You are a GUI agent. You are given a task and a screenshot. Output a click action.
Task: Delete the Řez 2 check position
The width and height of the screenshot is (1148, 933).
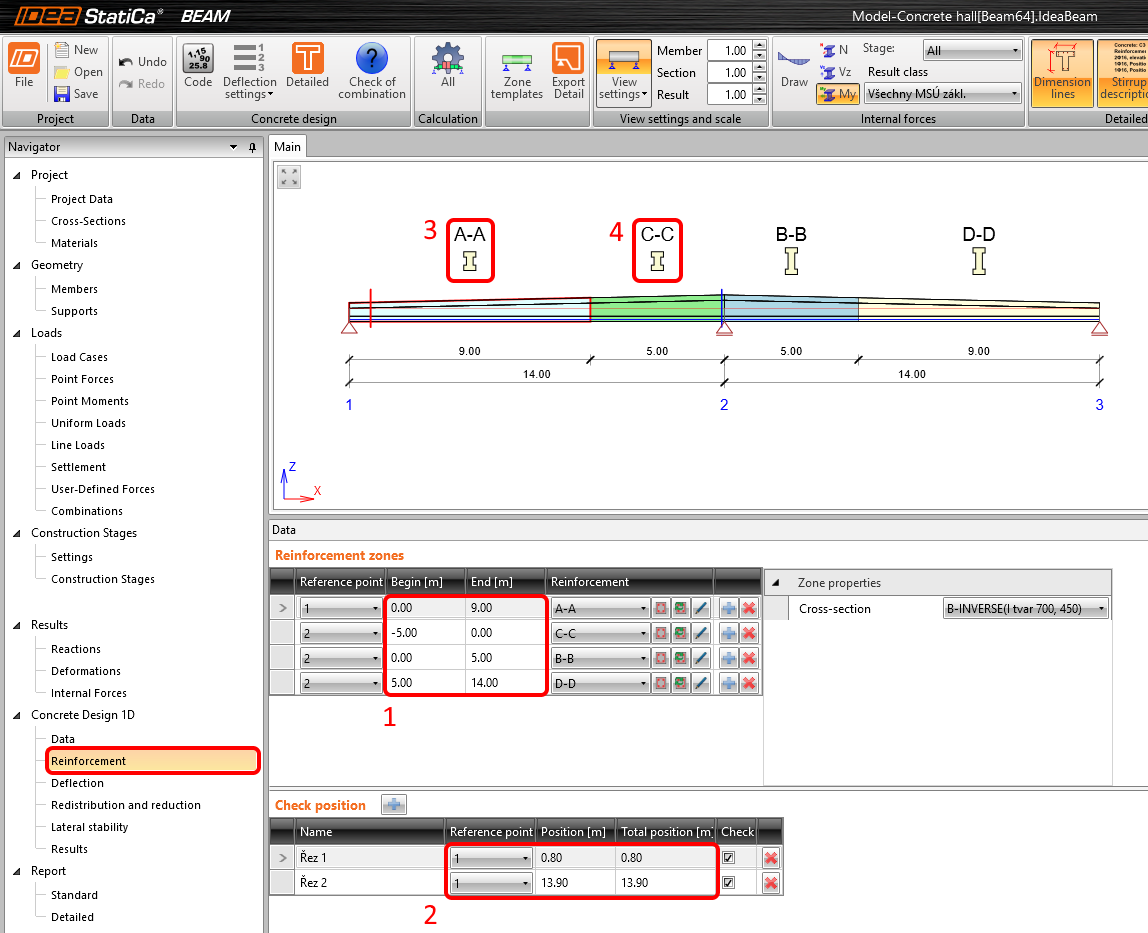click(x=770, y=883)
